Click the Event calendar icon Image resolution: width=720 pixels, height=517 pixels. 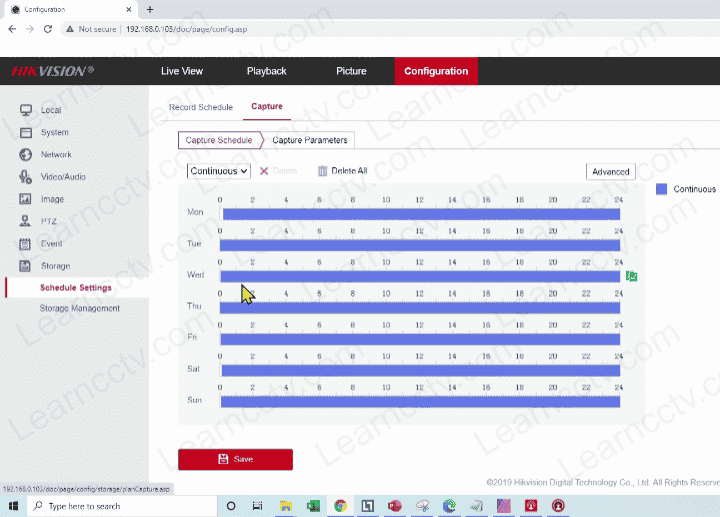(x=26, y=243)
